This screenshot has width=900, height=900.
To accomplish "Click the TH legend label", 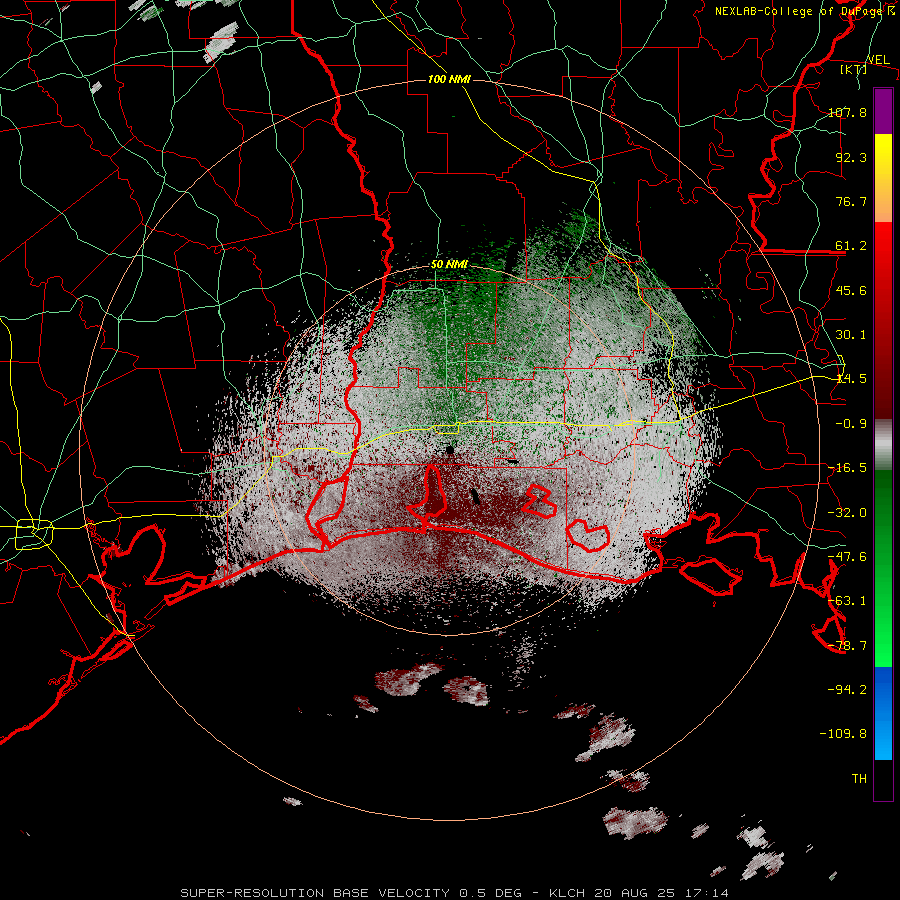I will pyautogui.click(x=859, y=779).
